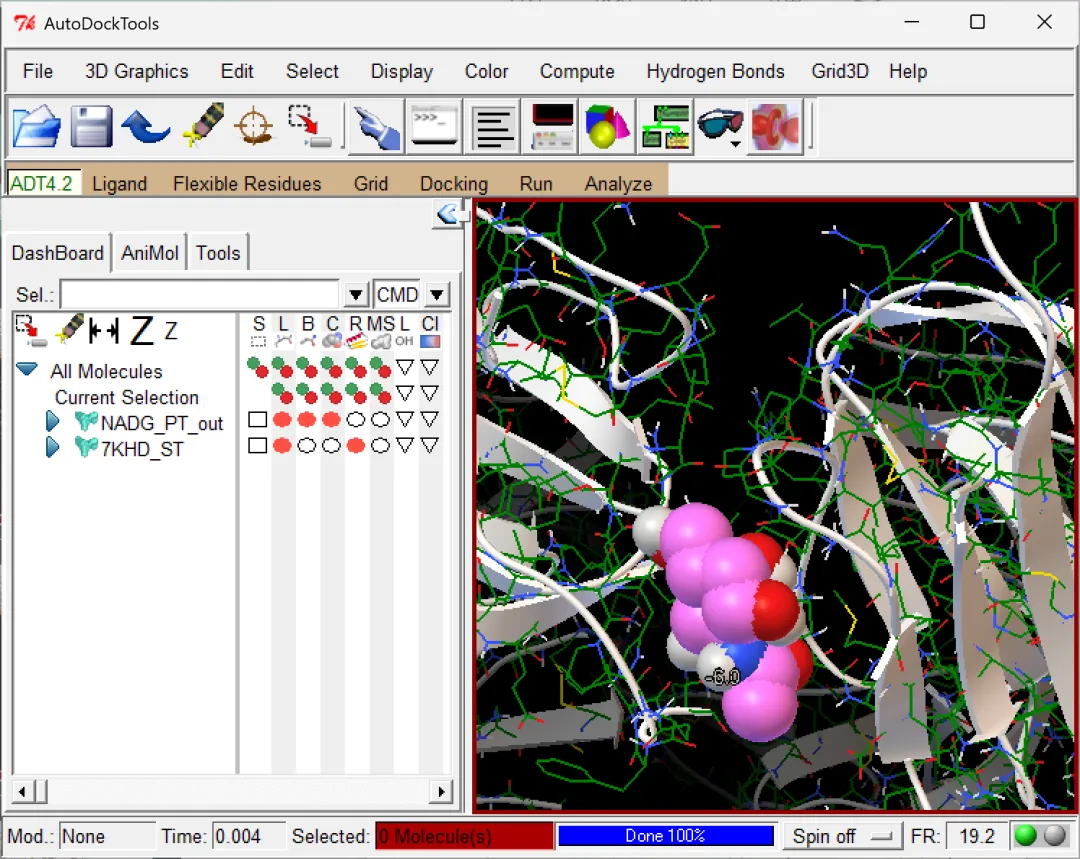Click the toolbar eraser clear-selection icon

pos(202,125)
